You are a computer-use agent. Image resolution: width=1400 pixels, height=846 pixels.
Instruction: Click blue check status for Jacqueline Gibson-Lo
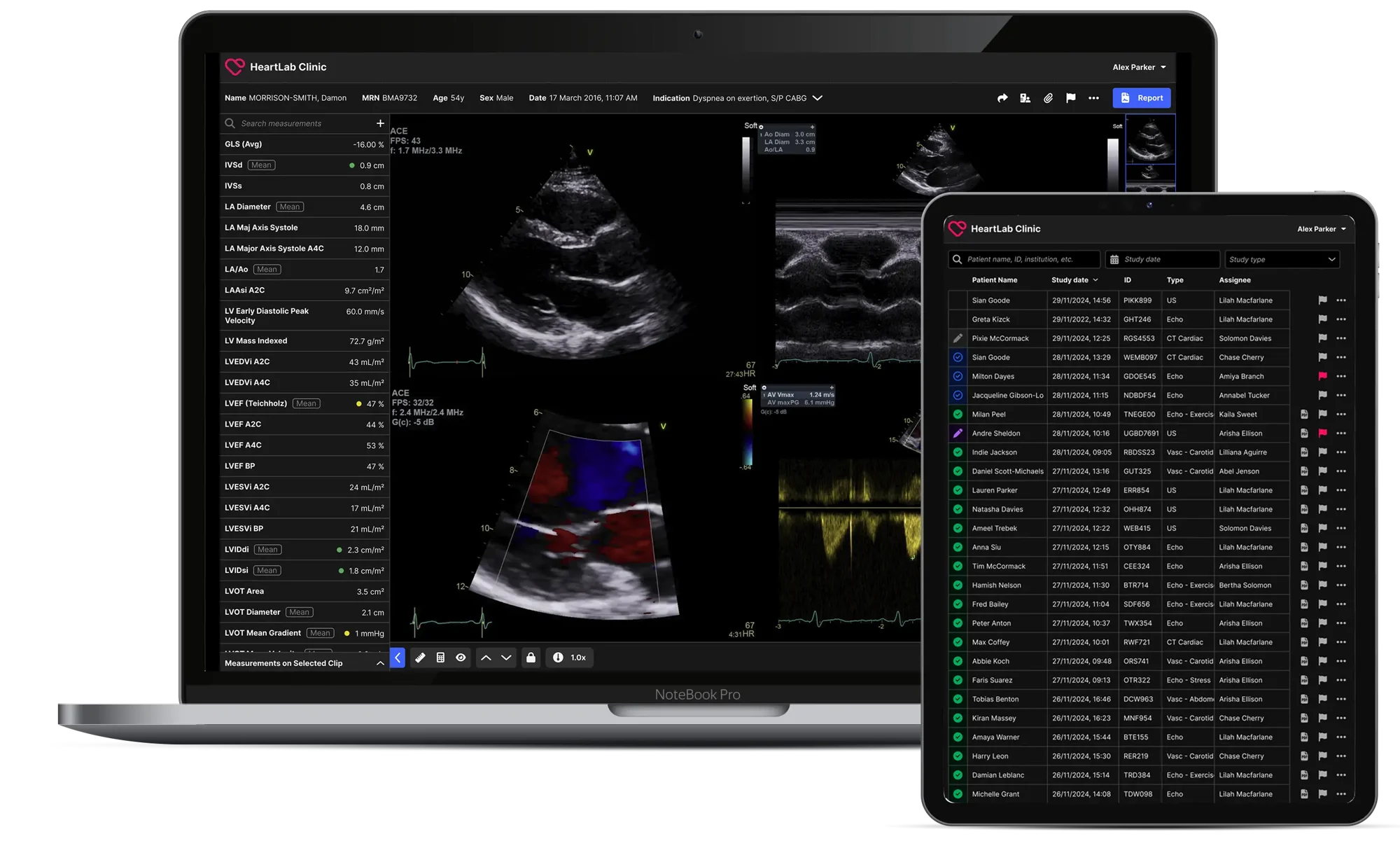point(958,395)
